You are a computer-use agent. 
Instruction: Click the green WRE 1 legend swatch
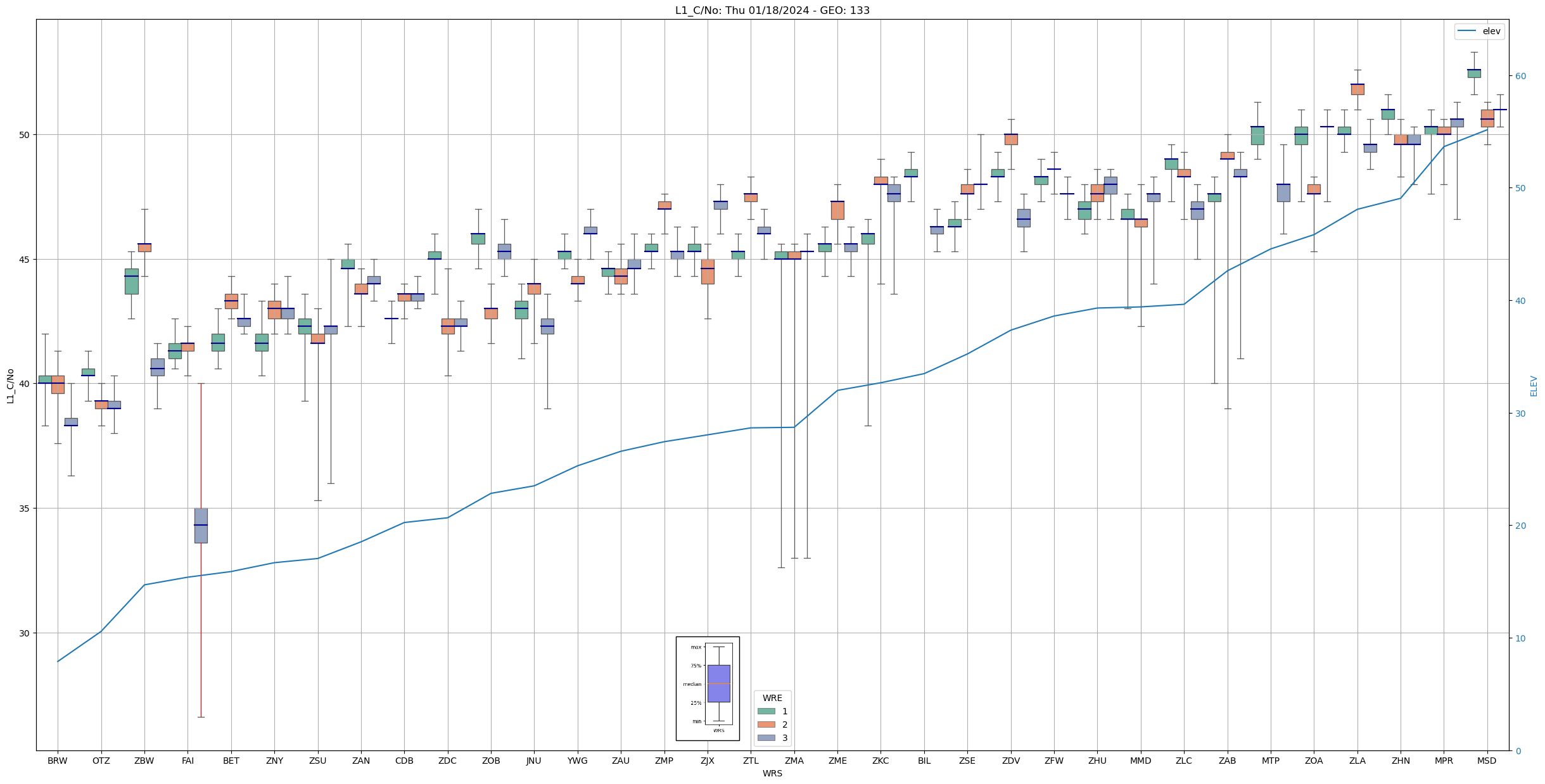766,711
